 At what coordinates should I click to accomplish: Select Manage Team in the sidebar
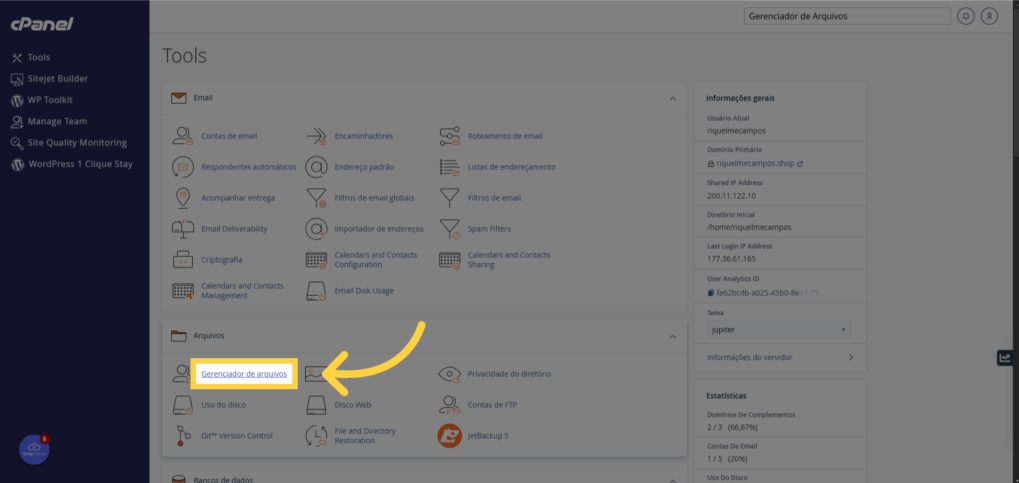coord(49,122)
